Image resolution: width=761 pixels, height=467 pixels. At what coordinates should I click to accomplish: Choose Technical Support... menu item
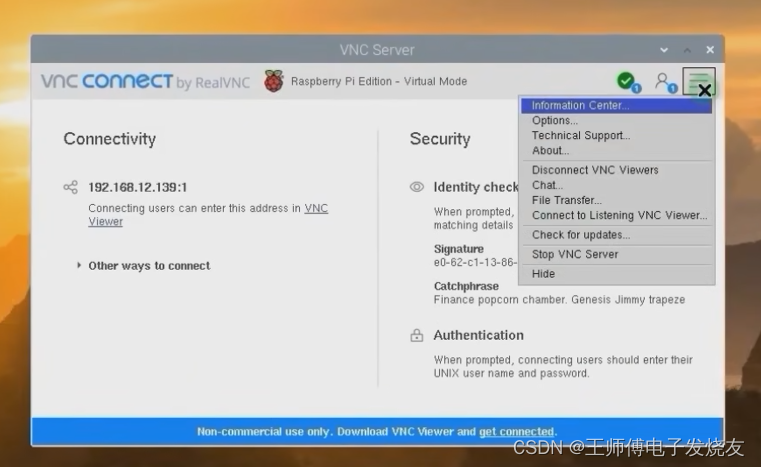(x=616, y=135)
